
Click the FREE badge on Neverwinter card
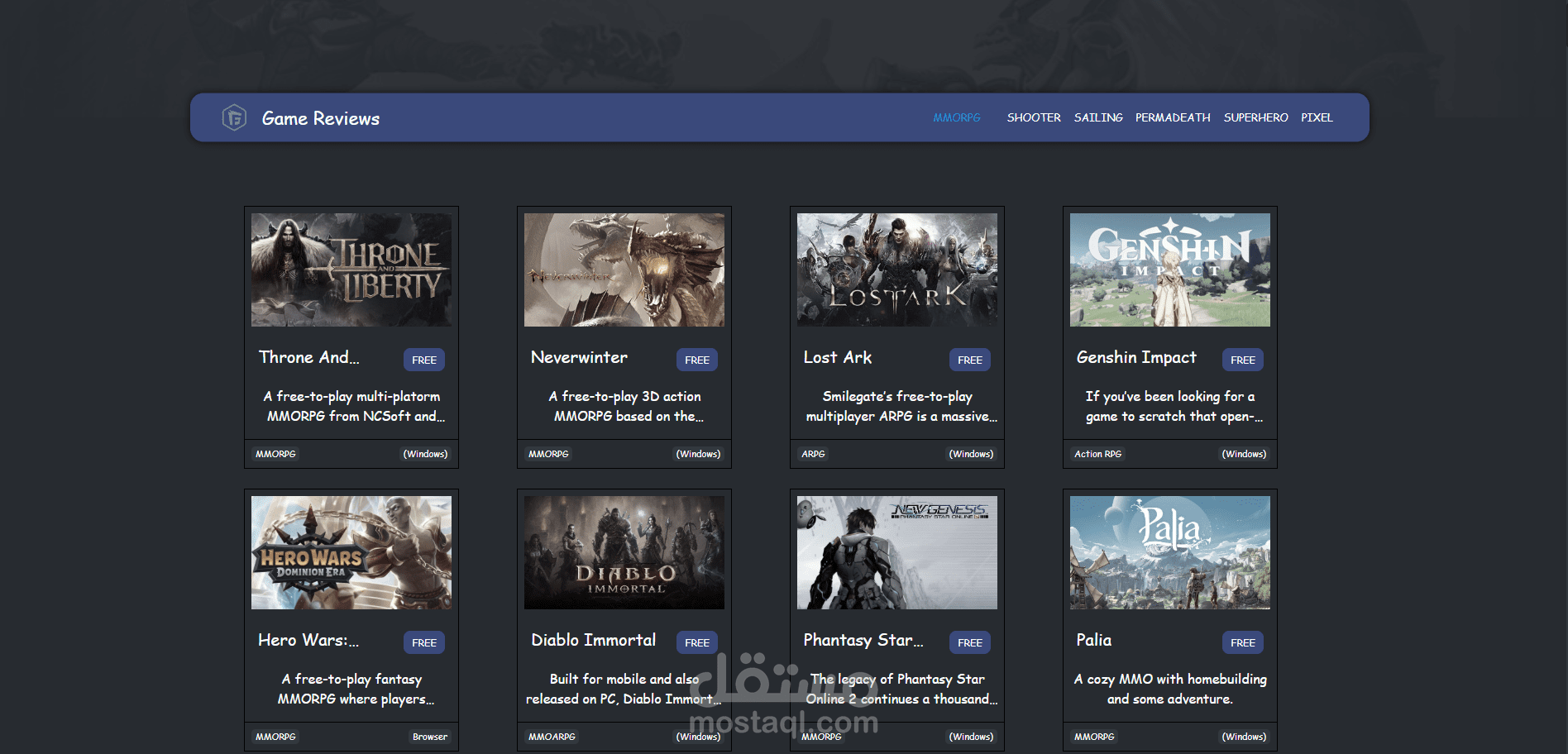click(697, 360)
